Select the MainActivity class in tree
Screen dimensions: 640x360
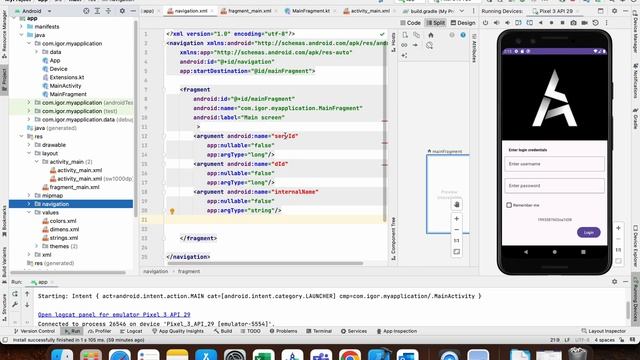click(x=65, y=86)
